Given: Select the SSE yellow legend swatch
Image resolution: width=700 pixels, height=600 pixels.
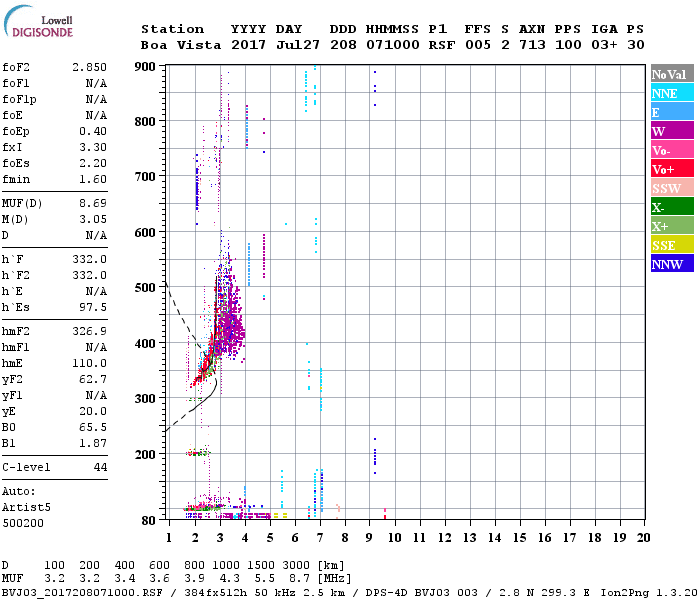Looking at the screenshot, I should click(672, 245).
